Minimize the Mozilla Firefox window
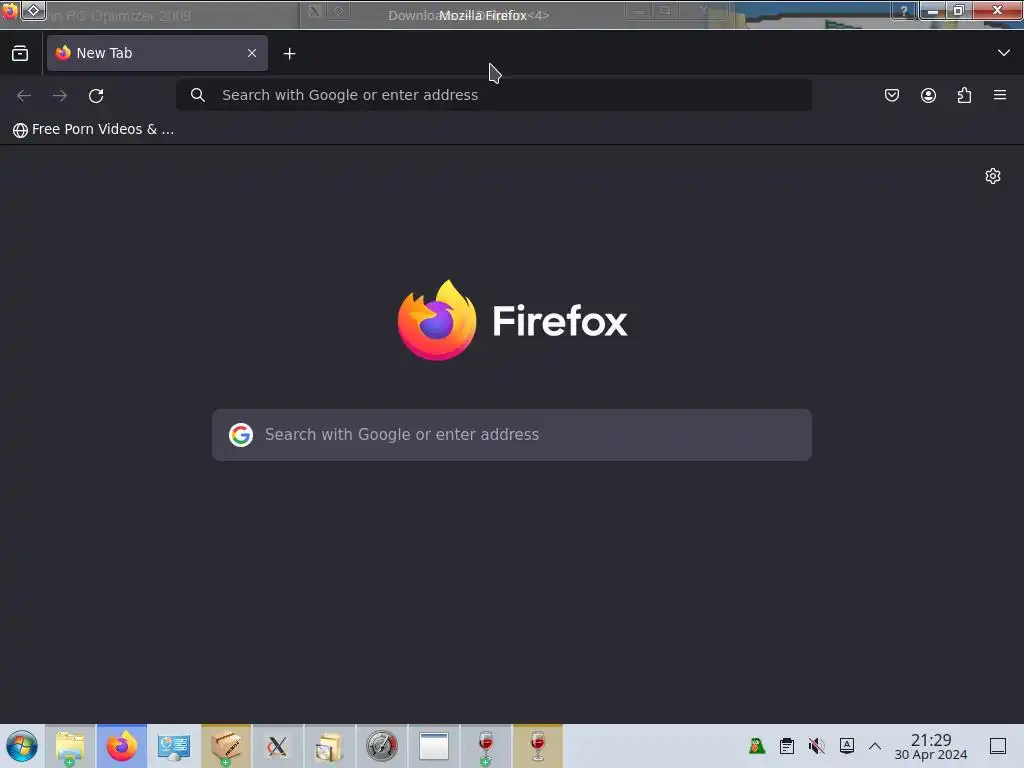Screen dimensions: 1024x768 (933, 10)
